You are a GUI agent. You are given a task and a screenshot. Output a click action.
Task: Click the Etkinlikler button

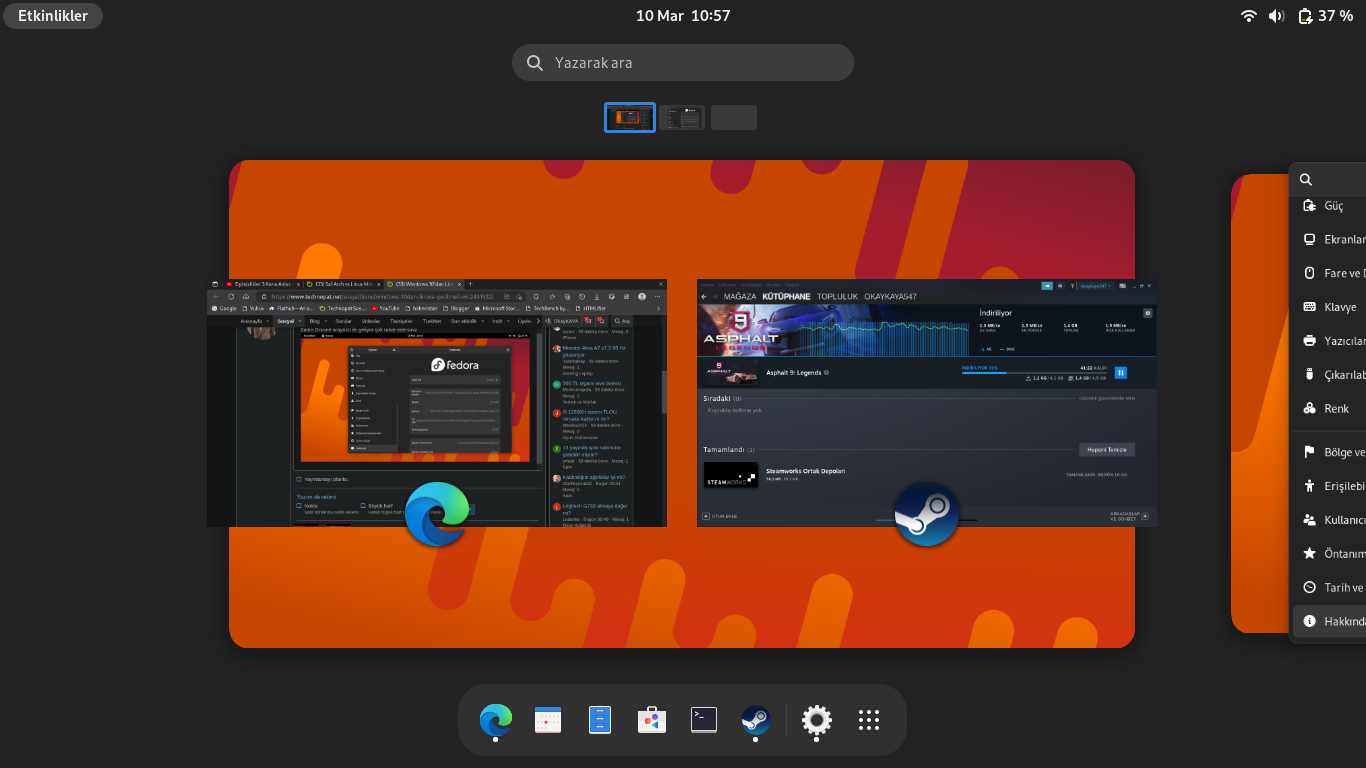(53, 16)
